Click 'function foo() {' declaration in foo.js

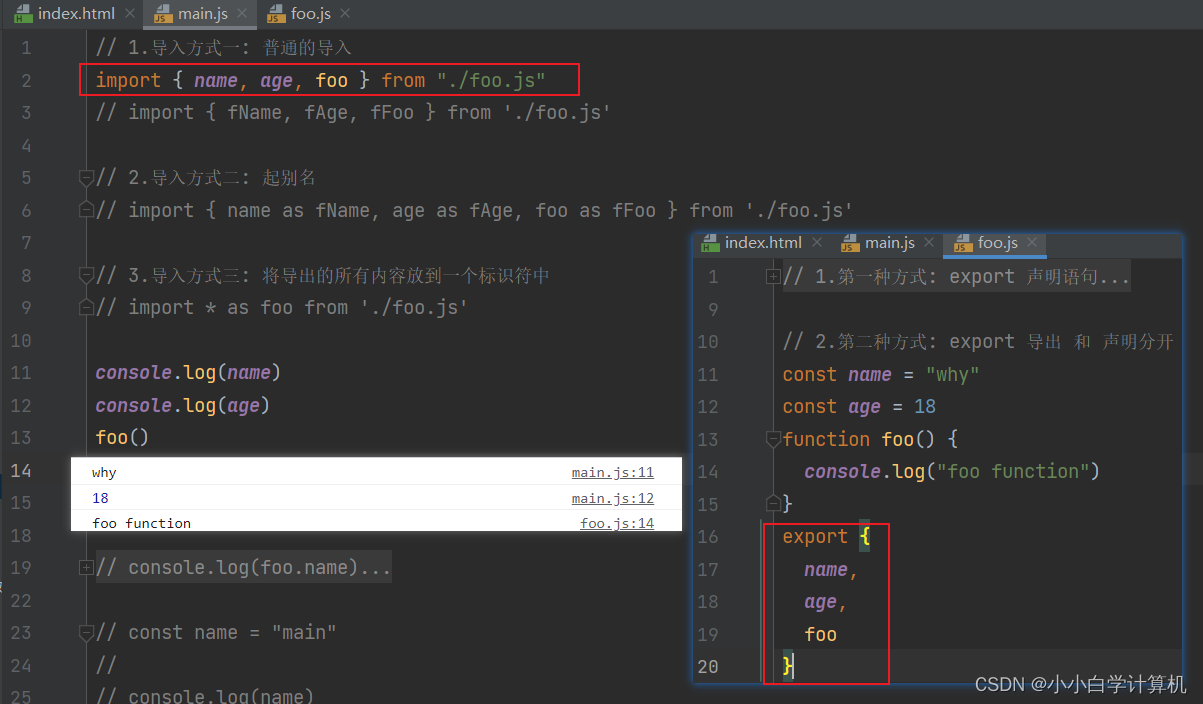coord(870,439)
